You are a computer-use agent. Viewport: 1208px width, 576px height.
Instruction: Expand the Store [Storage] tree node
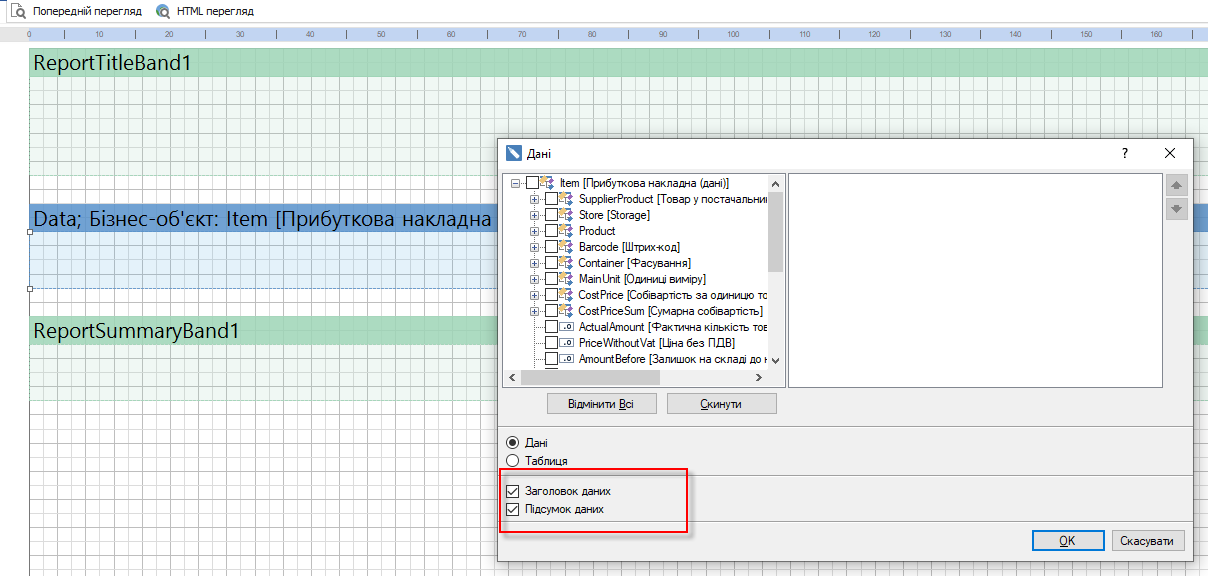535,215
